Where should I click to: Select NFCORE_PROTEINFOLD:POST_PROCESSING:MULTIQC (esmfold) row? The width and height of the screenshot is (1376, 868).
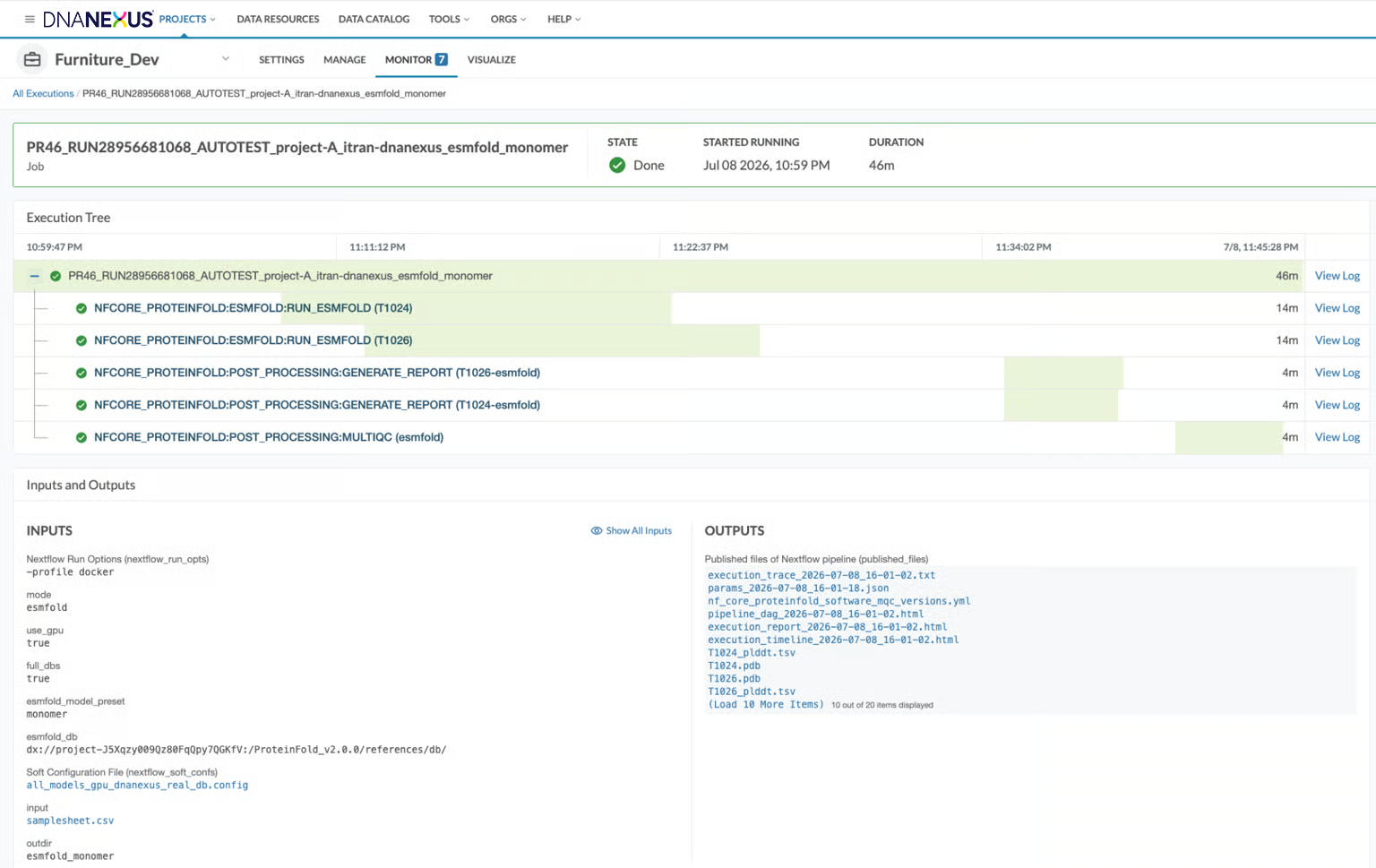pyautogui.click(x=658, y=437)
